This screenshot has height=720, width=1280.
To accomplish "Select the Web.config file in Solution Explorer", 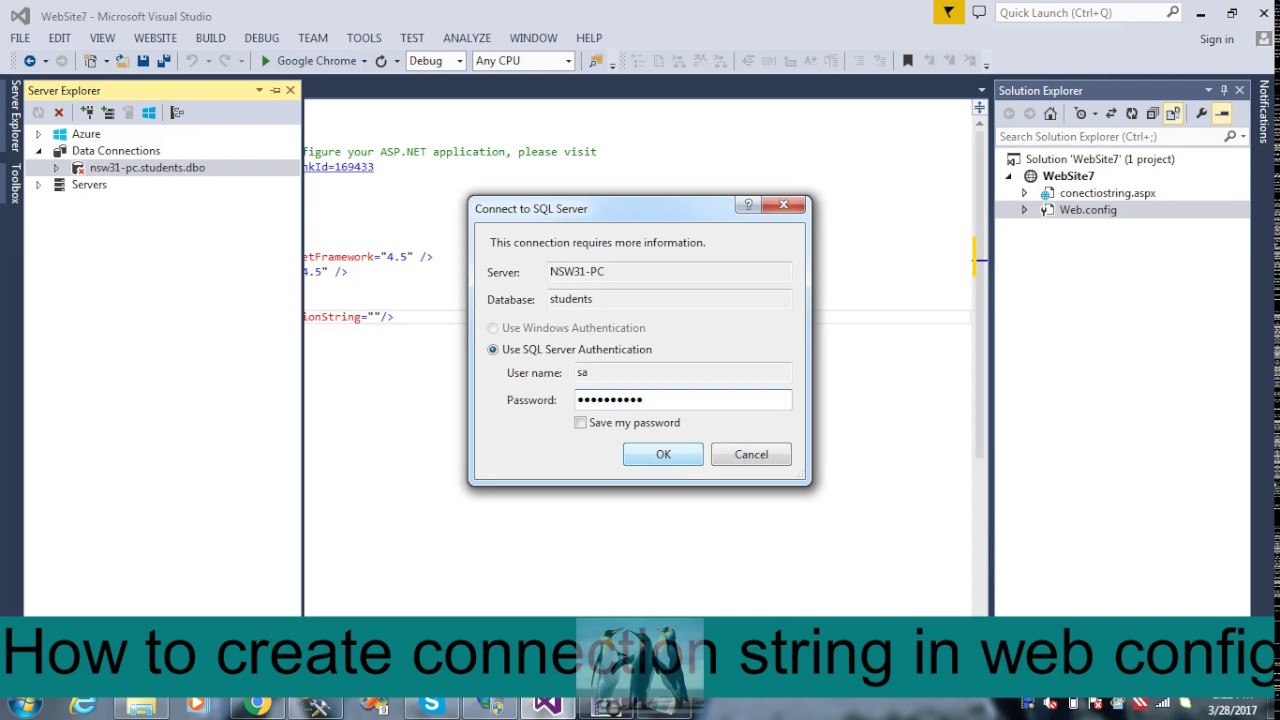I will click(1087, 210).
